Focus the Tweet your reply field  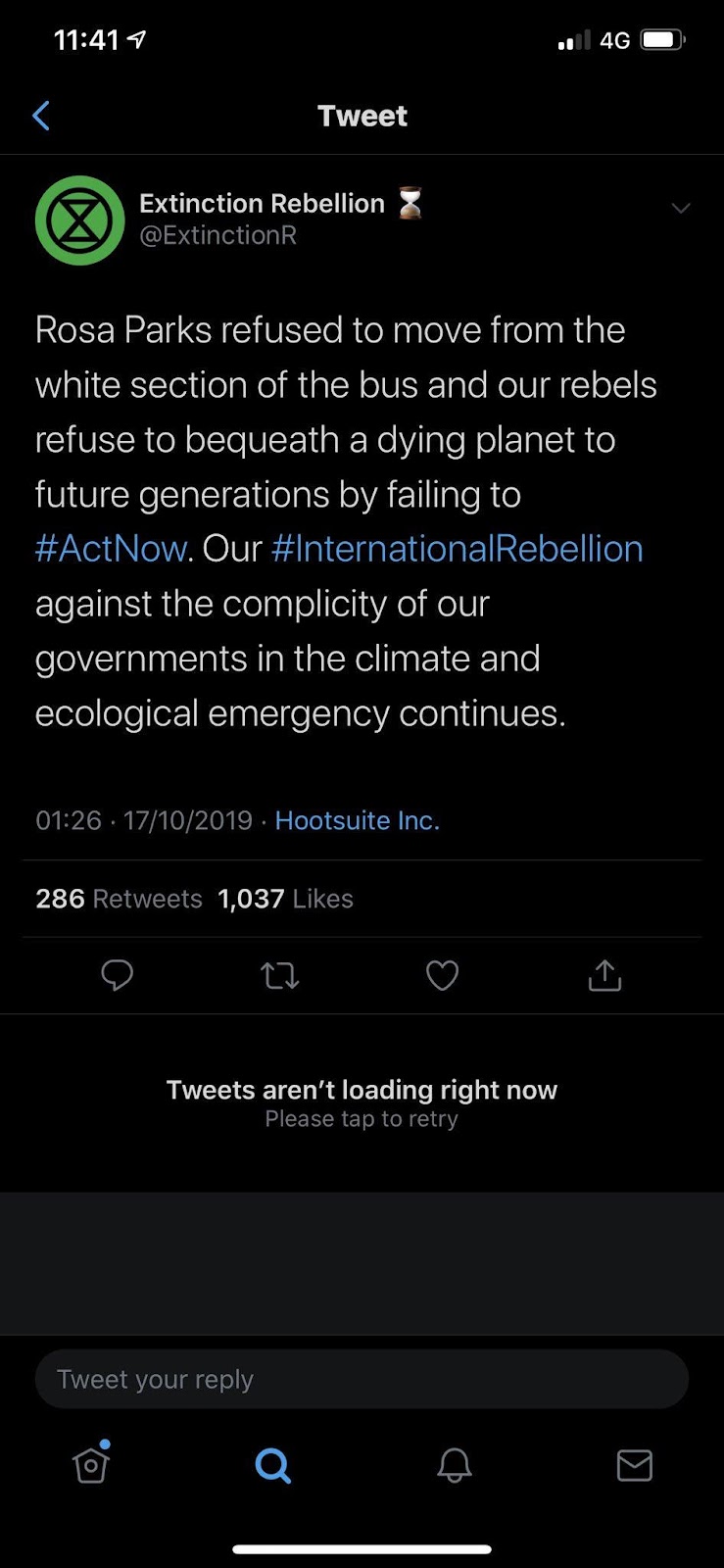point(362,1379)
